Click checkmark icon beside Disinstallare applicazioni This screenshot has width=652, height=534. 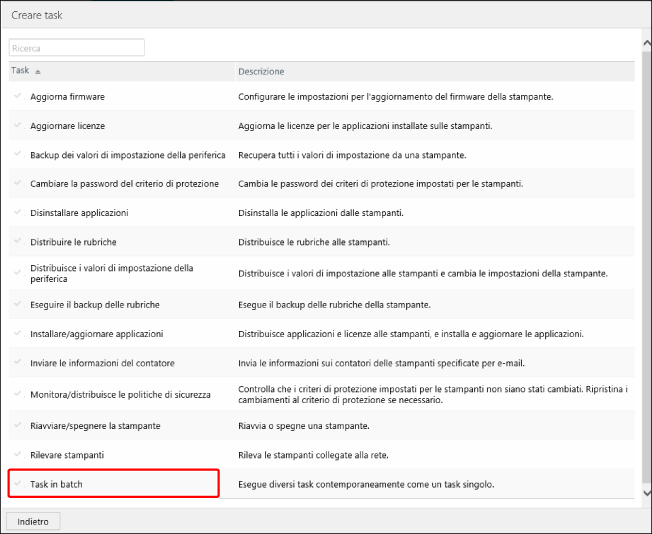tap(17, 213)
